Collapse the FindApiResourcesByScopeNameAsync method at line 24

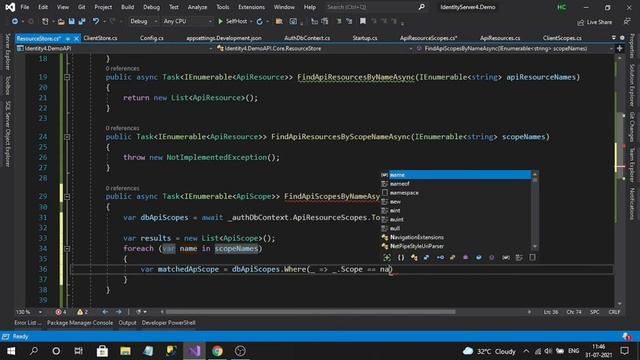(x=67, y=137)
